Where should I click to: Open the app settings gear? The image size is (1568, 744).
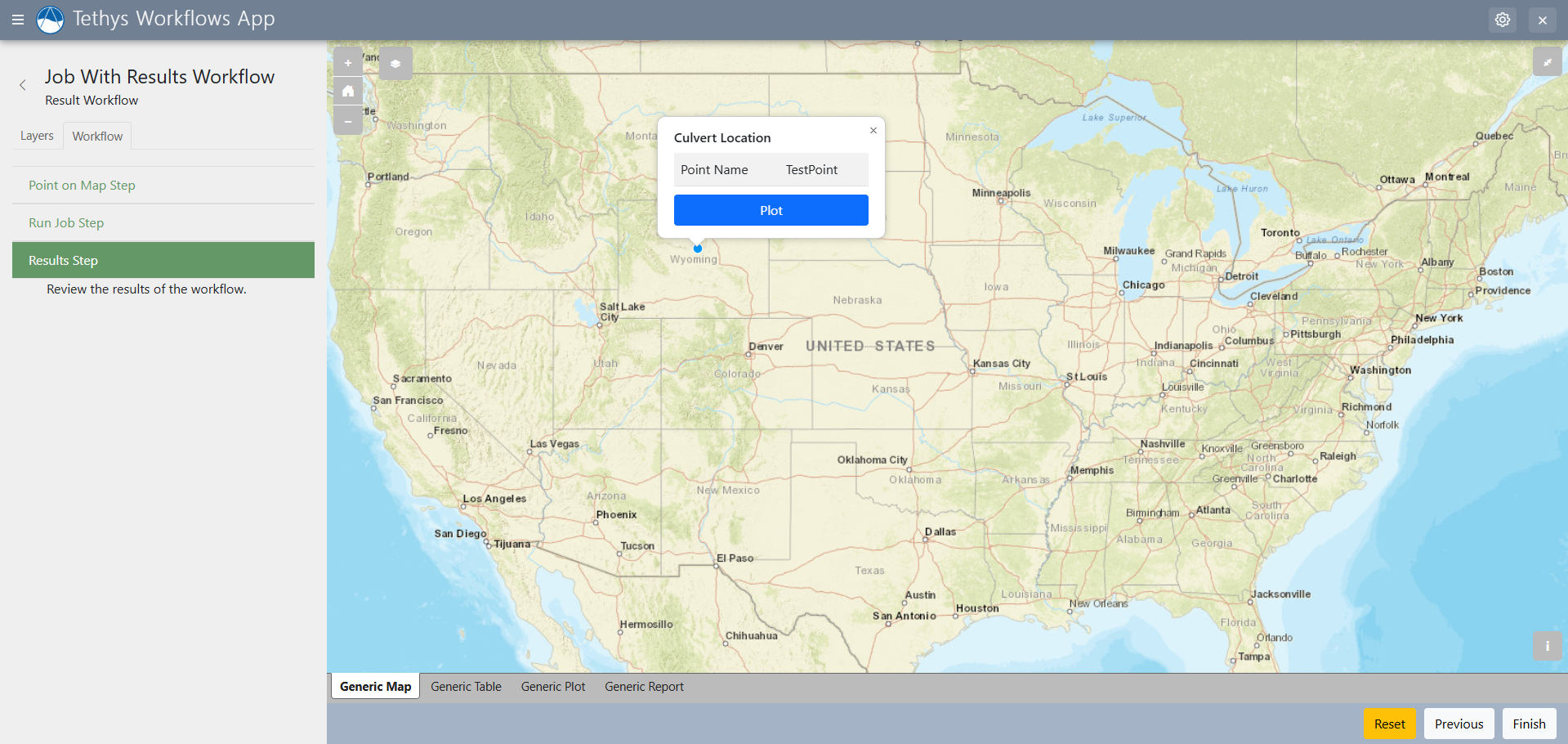[x=1502, y=19]
